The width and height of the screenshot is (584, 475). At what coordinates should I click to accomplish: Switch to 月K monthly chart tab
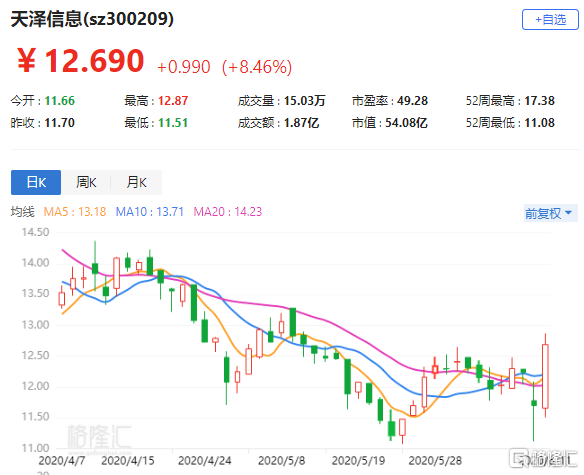[x=136, y=183]
